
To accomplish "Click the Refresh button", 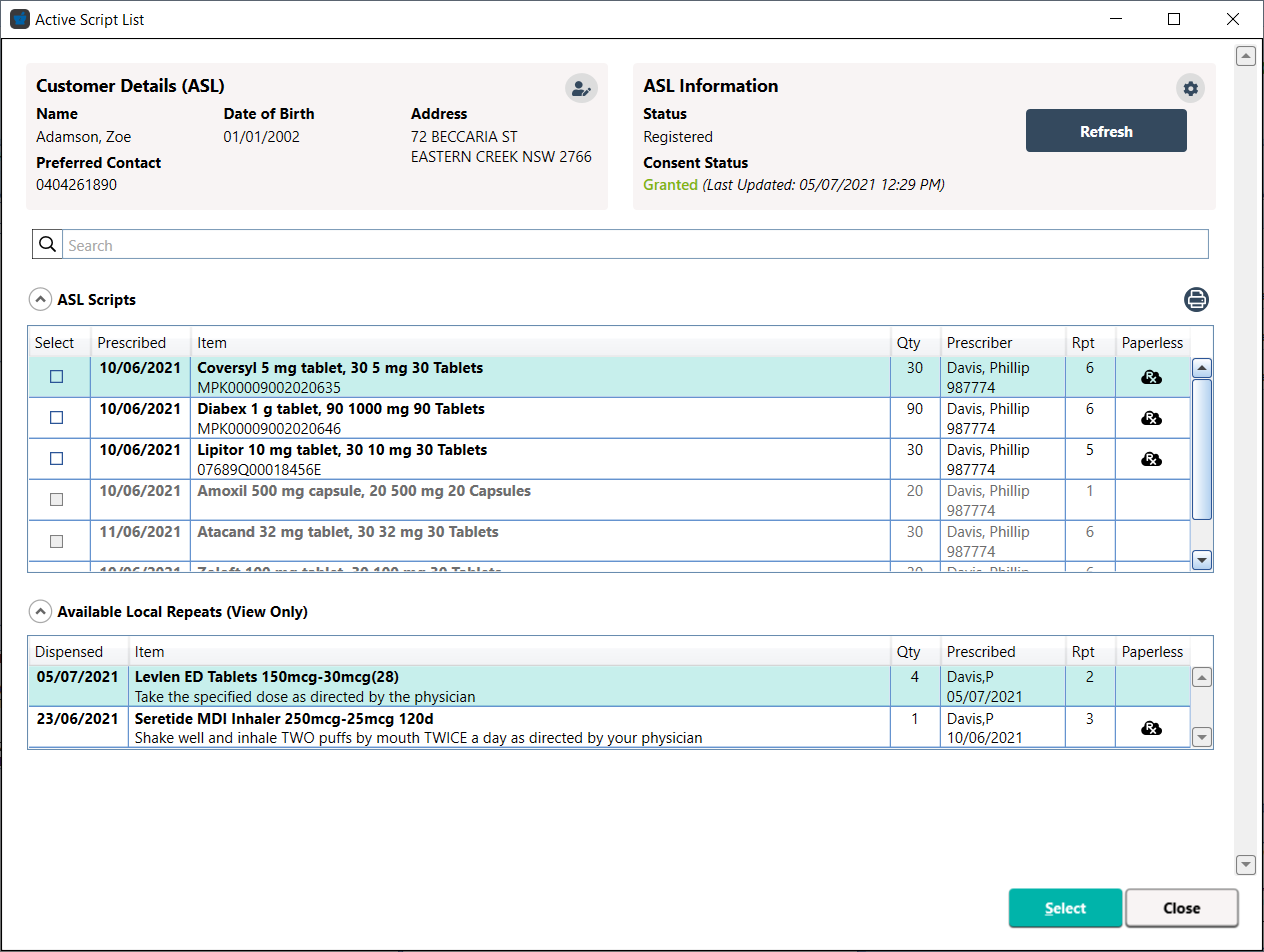I will pyautogui.click(x=1106, y=131).
